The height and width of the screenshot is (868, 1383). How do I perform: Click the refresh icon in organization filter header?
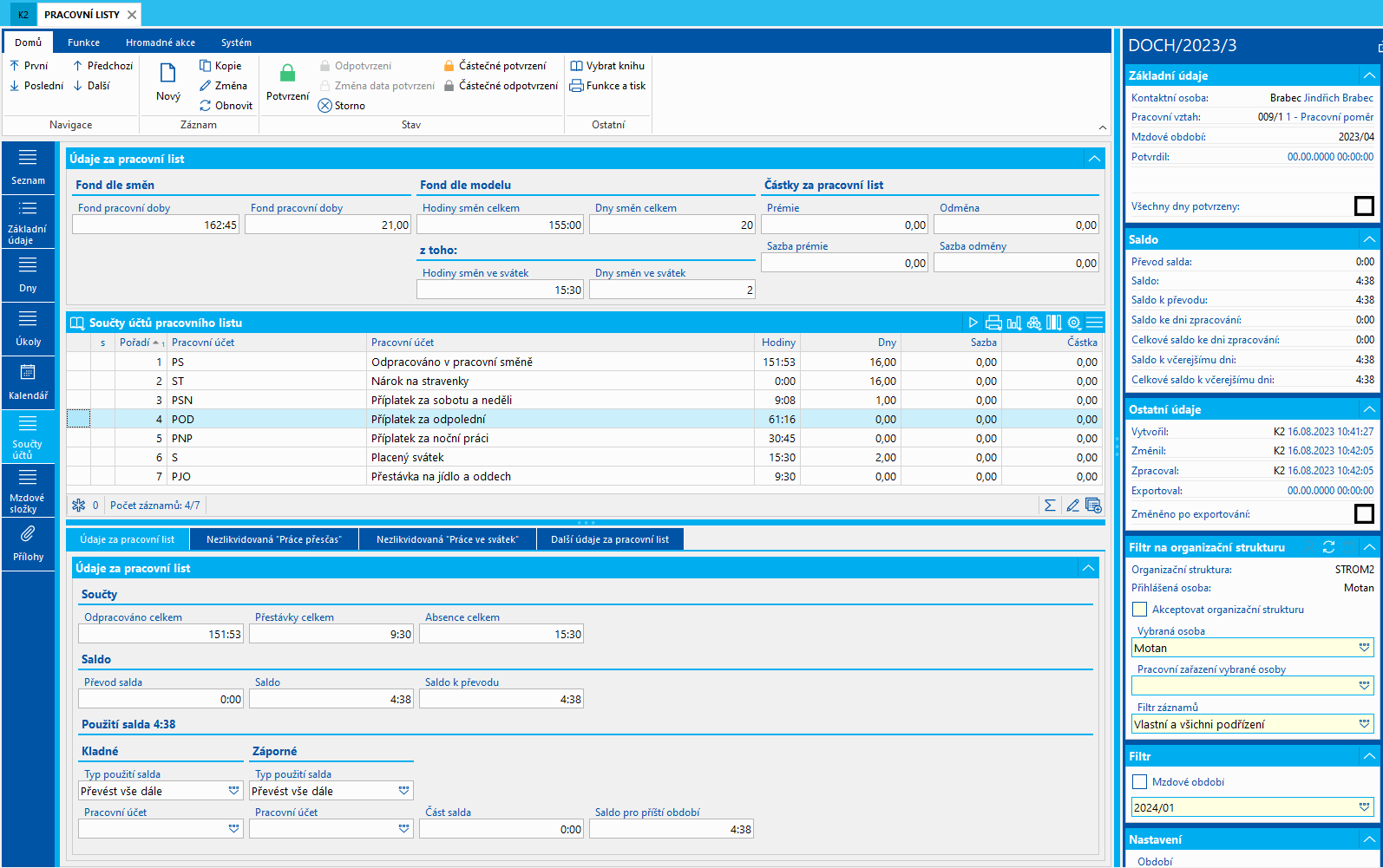coord(1328,547)
